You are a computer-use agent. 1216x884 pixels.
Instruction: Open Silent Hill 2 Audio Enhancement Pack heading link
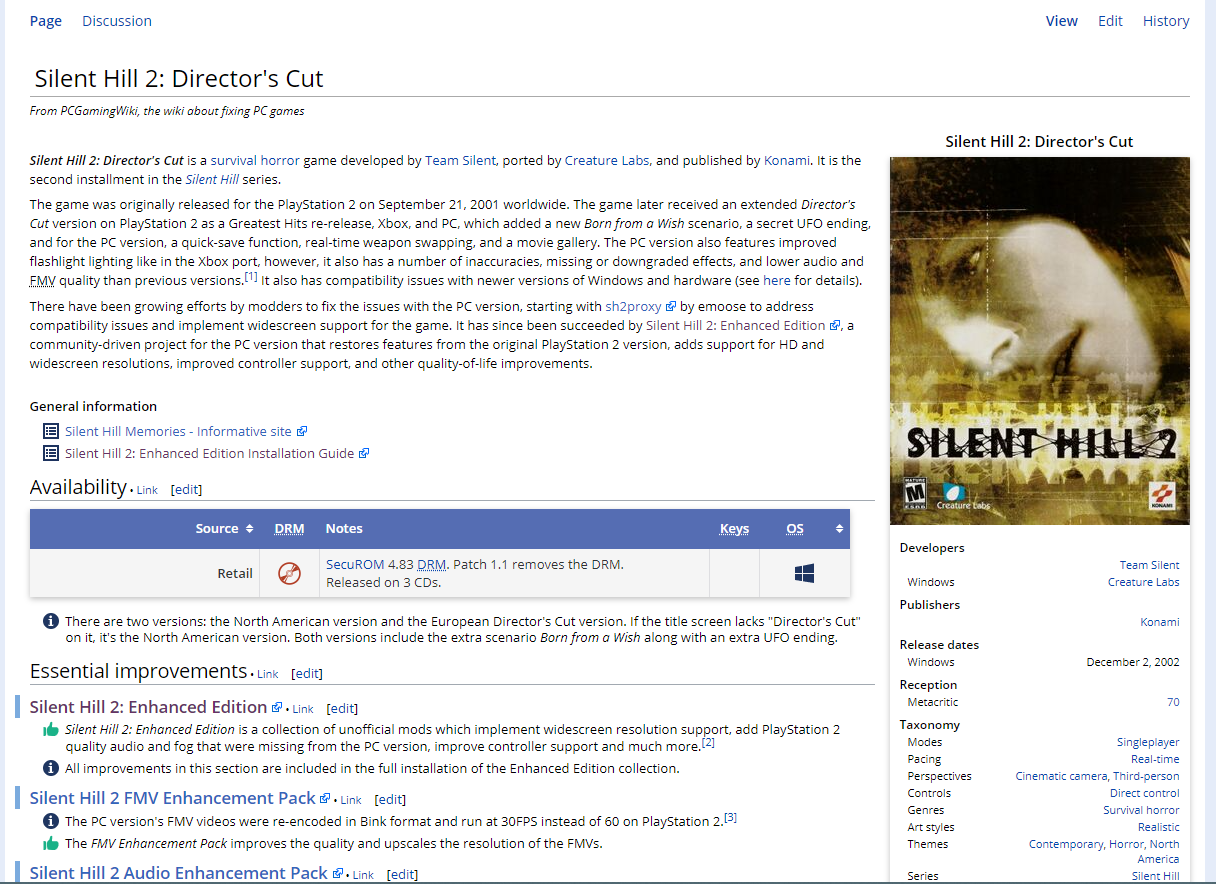179,873
